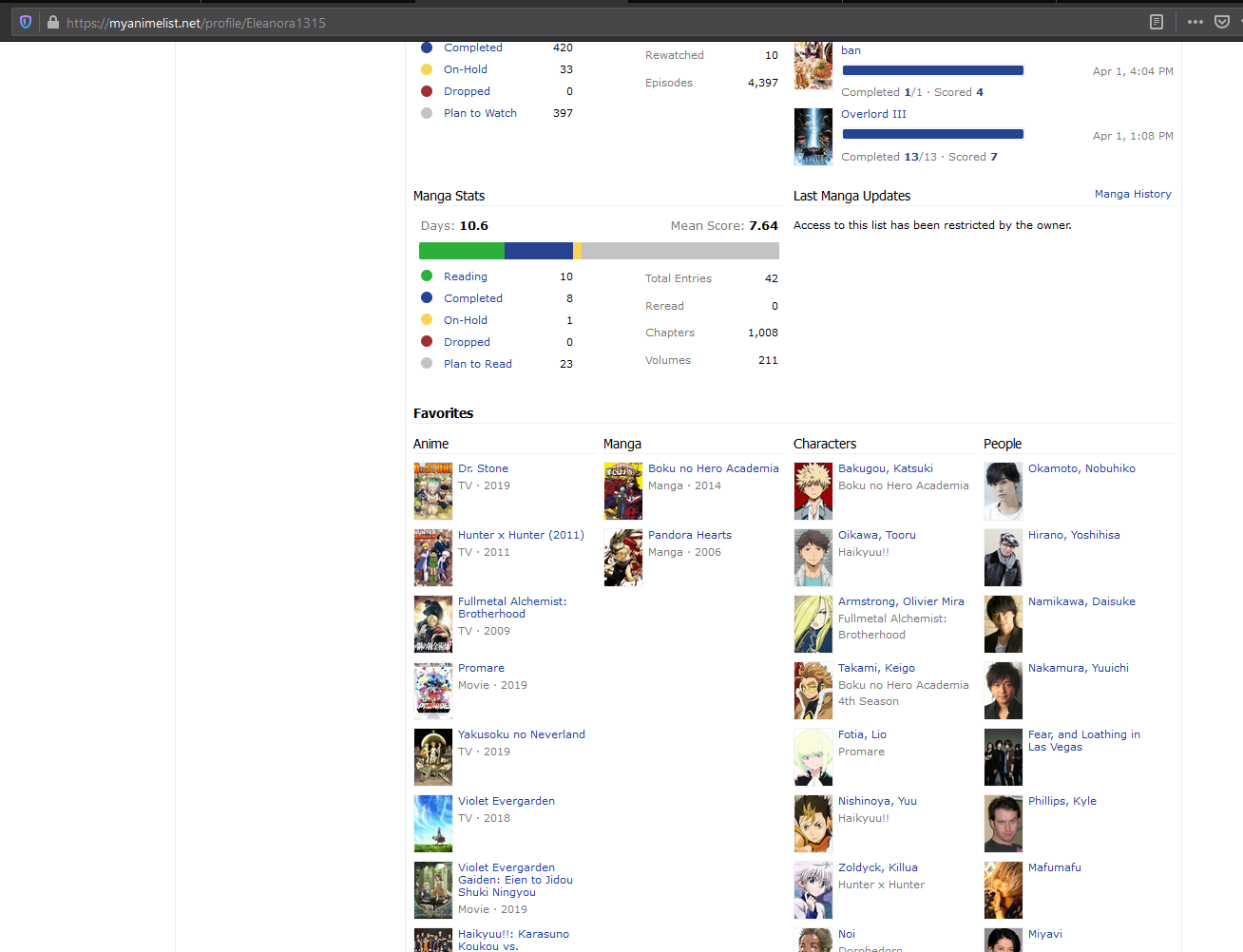The height and width of the screenshot is (952, 1243).
Task: Click Promare under Fotia Lio
Action: point(861,752)
